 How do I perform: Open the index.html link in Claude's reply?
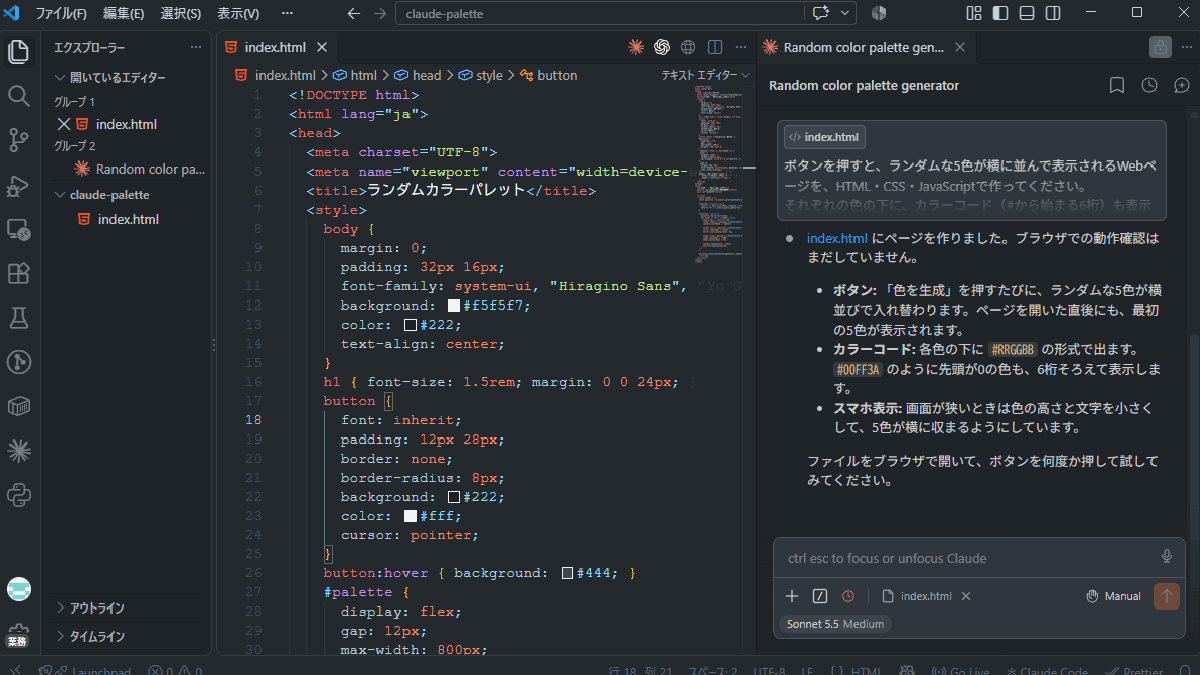pos(837,238)
